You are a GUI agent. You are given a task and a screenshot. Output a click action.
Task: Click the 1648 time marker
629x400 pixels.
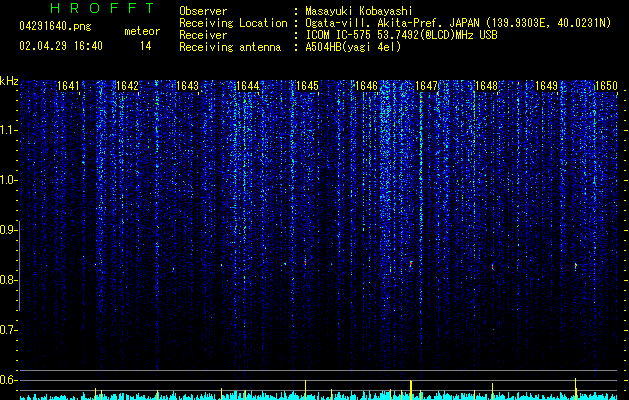(486, 86)
